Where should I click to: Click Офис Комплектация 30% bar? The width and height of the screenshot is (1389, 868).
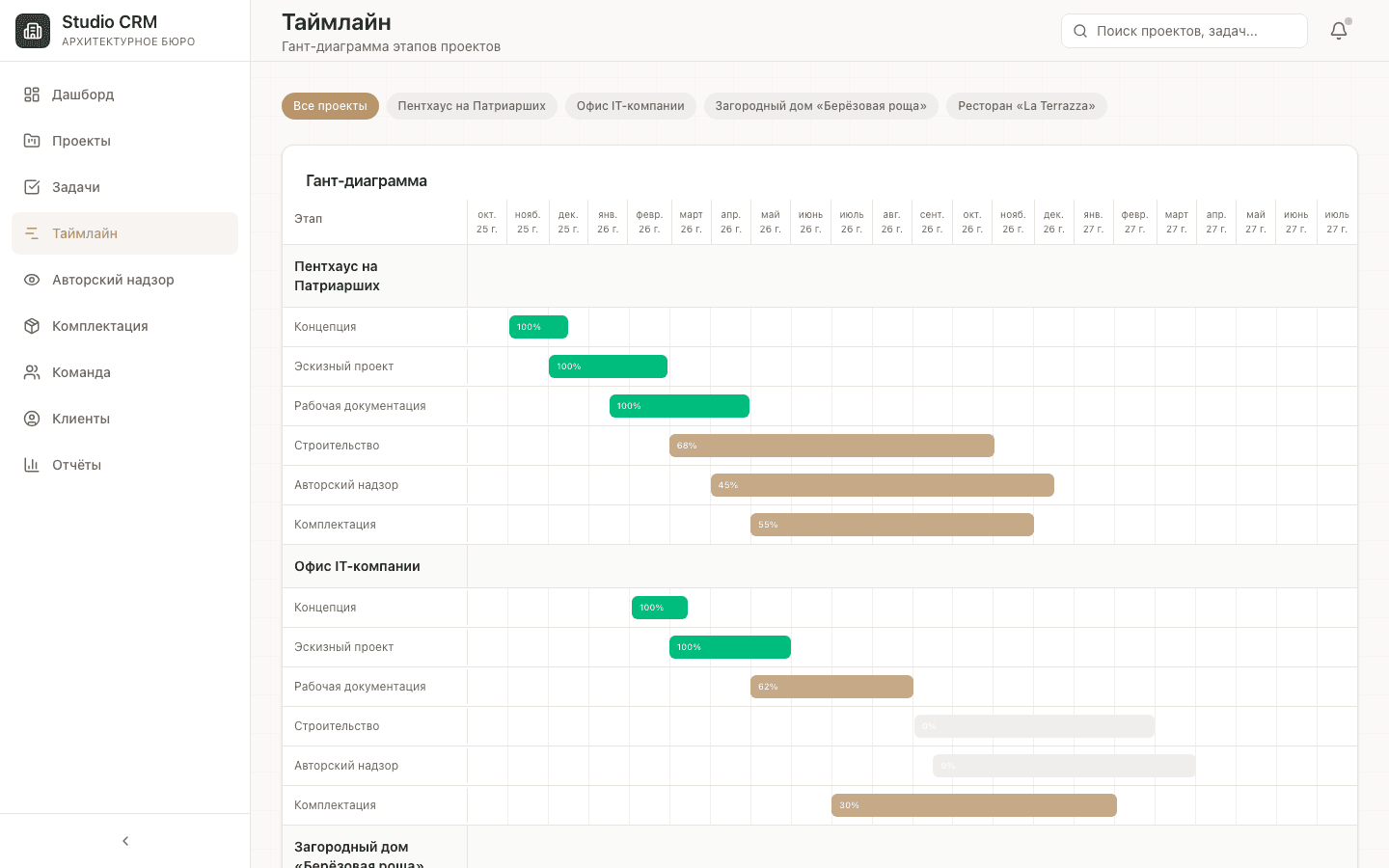[x=974, y=805]
